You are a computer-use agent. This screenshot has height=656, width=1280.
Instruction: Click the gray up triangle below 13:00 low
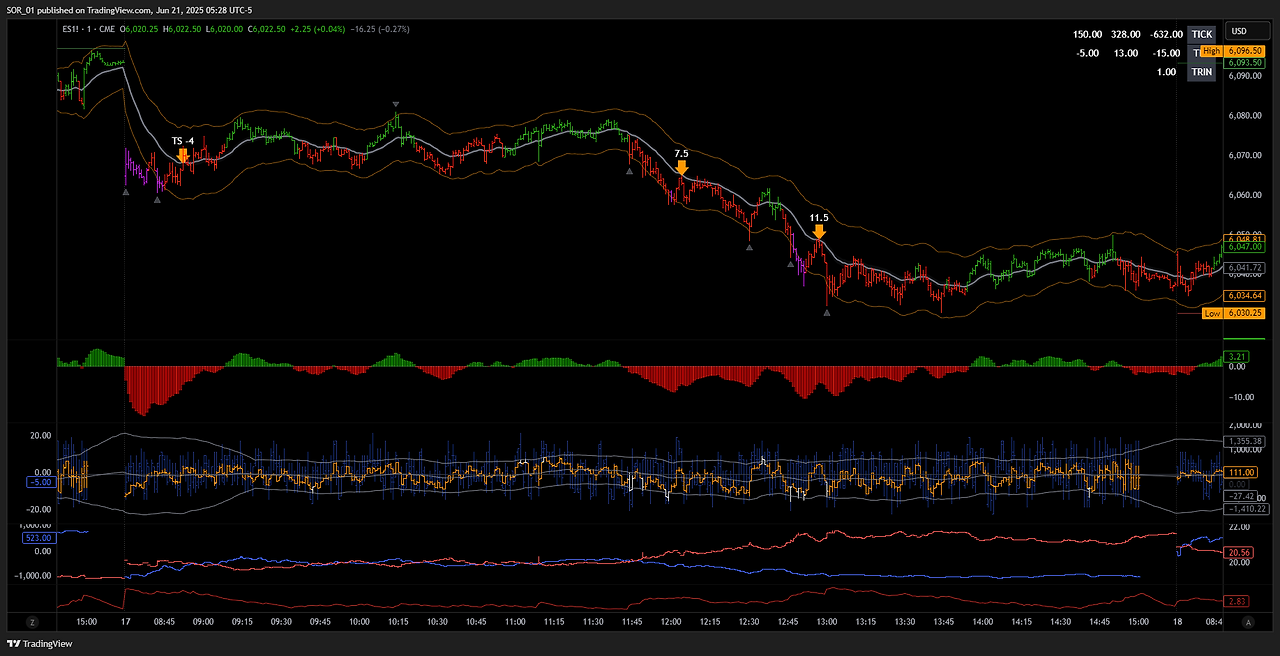[827, 313]
